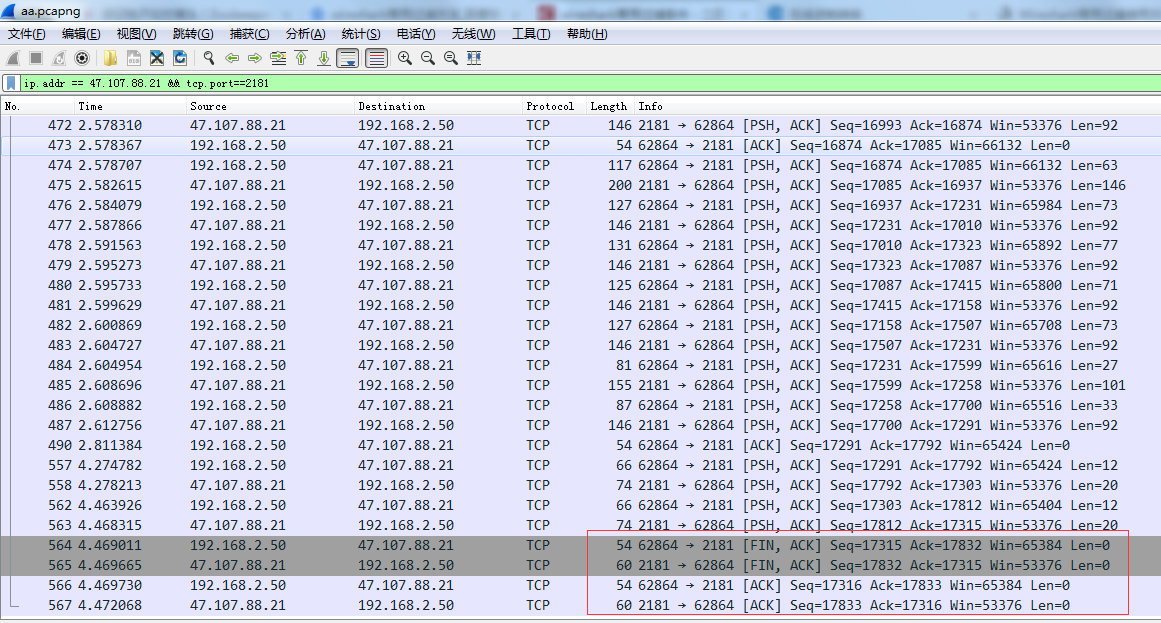Open the 文件(F) menu
Viewport: 1161px width, 623px height.
click(27, 34)
